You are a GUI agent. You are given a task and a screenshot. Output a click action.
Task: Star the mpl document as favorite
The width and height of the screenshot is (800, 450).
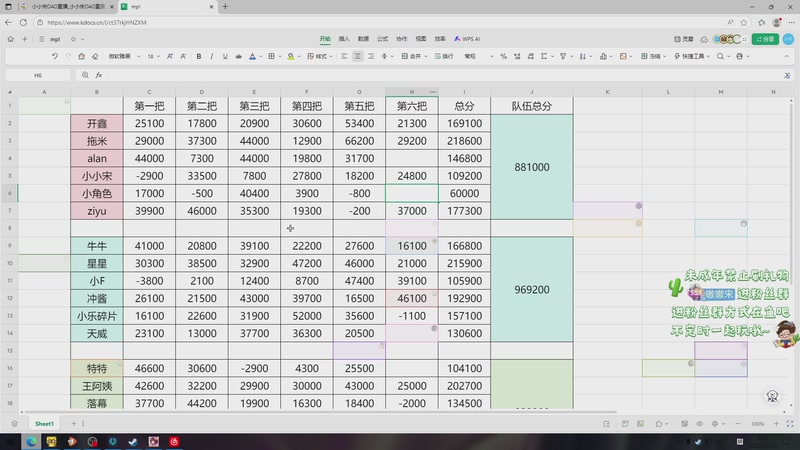73,39
